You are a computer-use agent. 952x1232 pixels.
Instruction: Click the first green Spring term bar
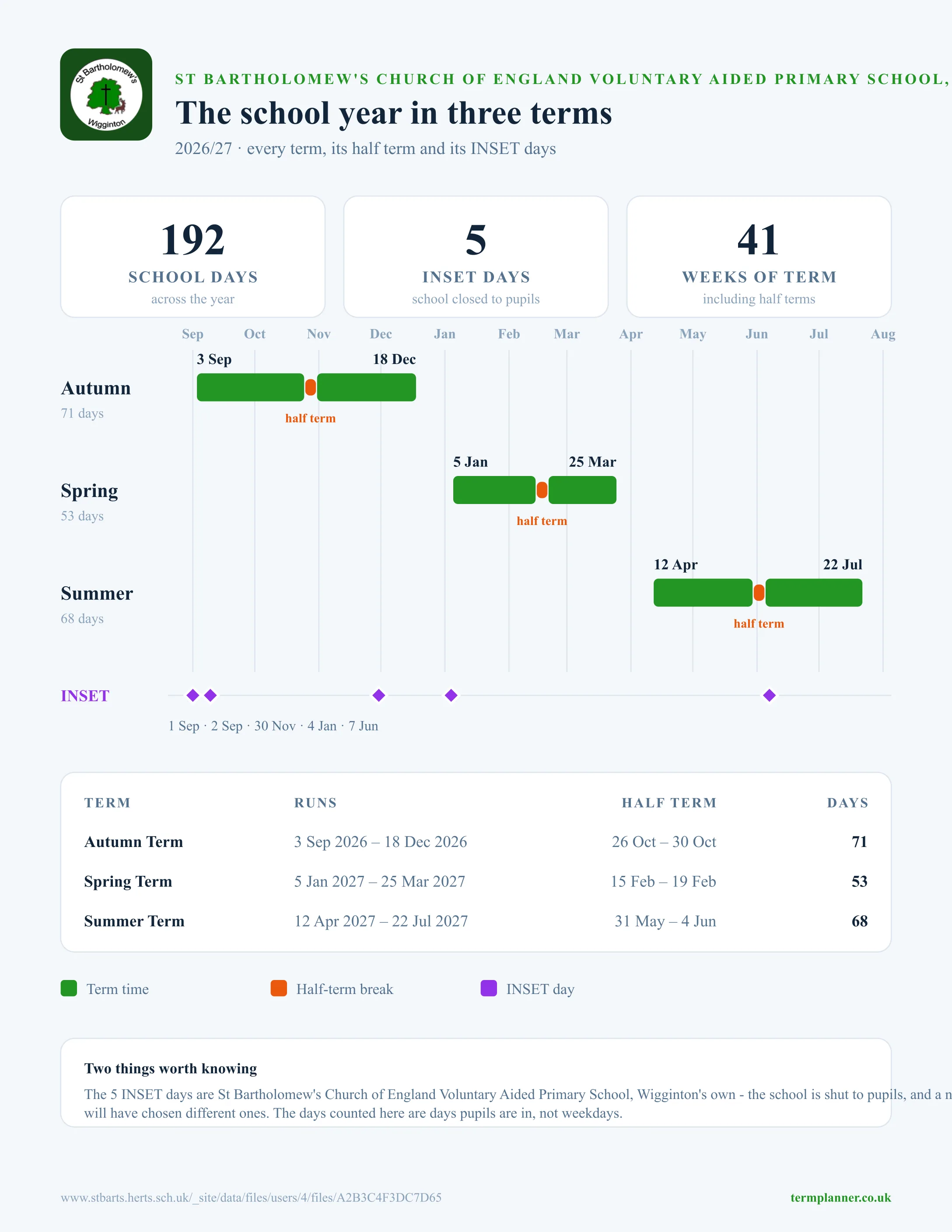click(x=494, y=490)
